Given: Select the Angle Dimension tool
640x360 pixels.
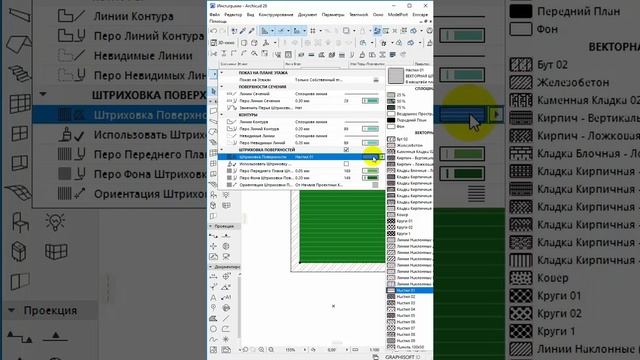Looking at the screenshot, I should [x=226, y=287].
